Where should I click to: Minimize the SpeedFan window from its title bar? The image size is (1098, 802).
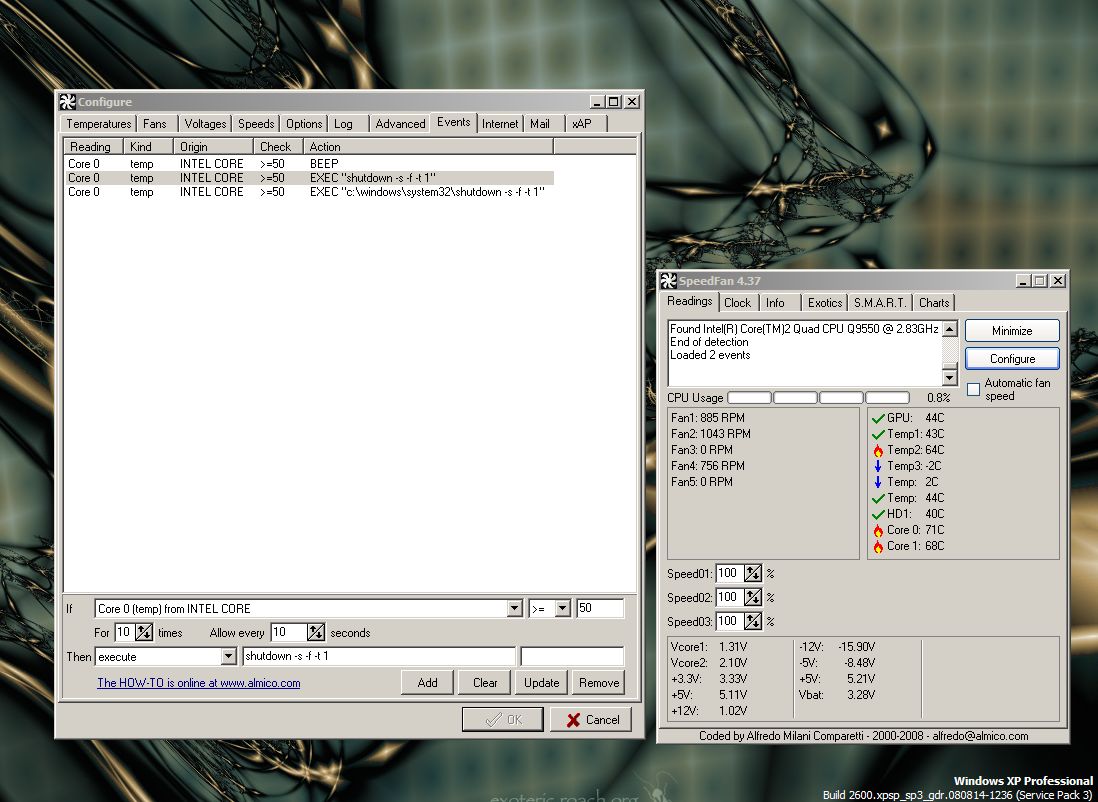point(1024,281)
